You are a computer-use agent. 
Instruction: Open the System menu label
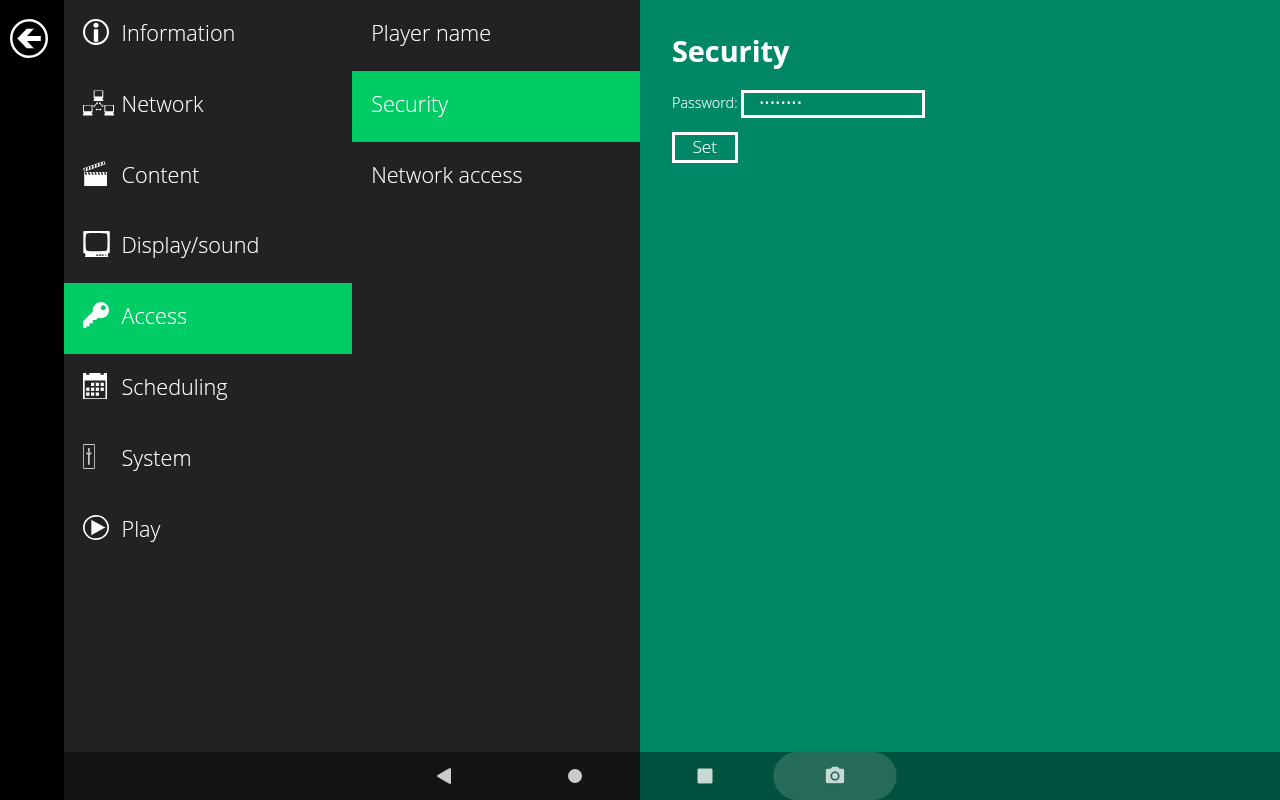(156, 458)
